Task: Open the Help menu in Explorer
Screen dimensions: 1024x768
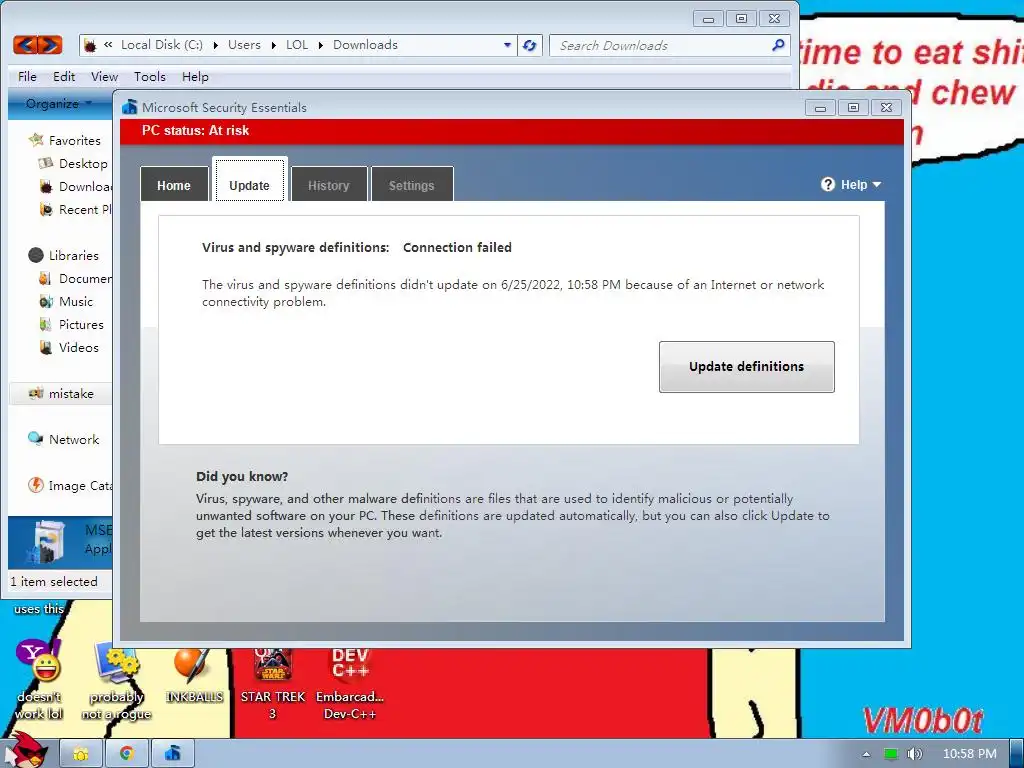Action: 195,76
